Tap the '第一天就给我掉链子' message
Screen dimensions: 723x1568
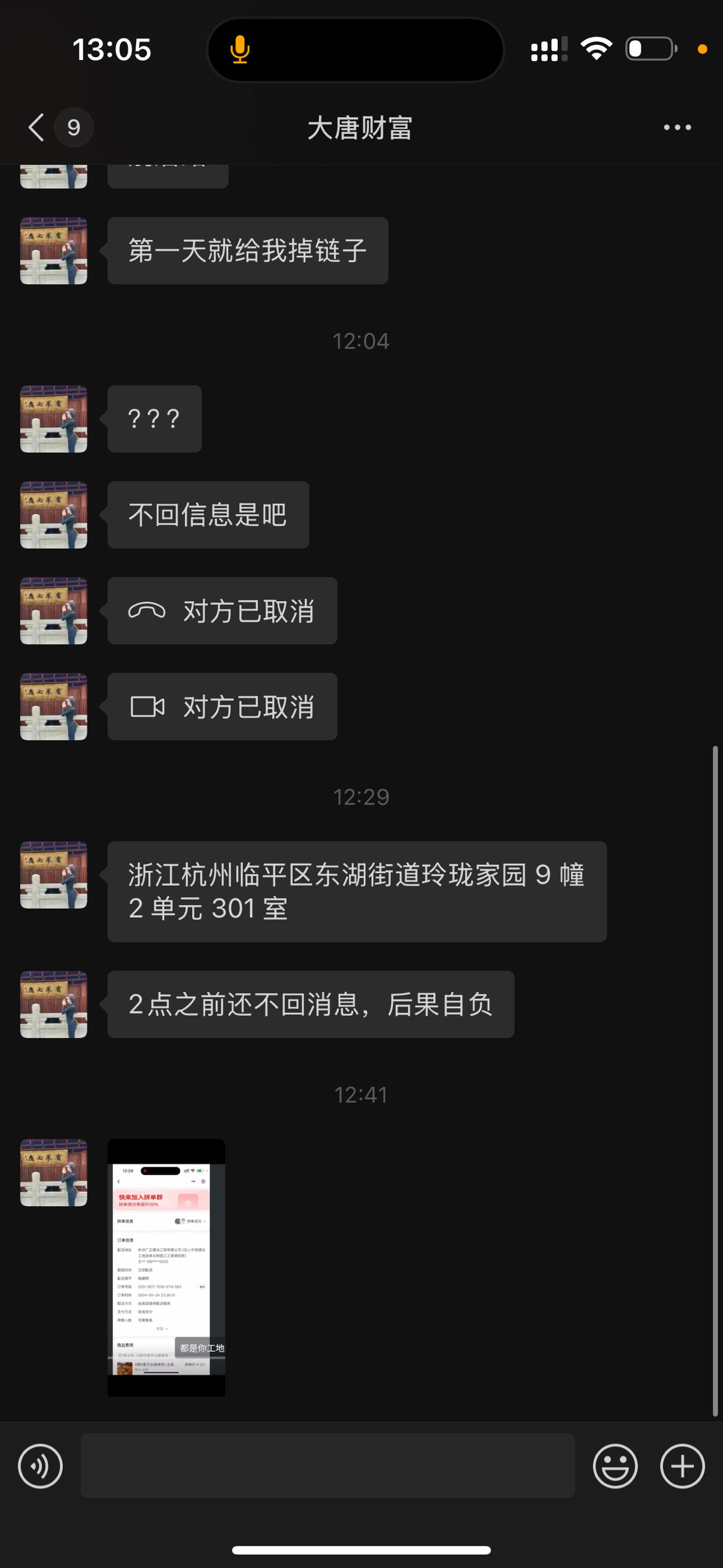coord(248,251)
